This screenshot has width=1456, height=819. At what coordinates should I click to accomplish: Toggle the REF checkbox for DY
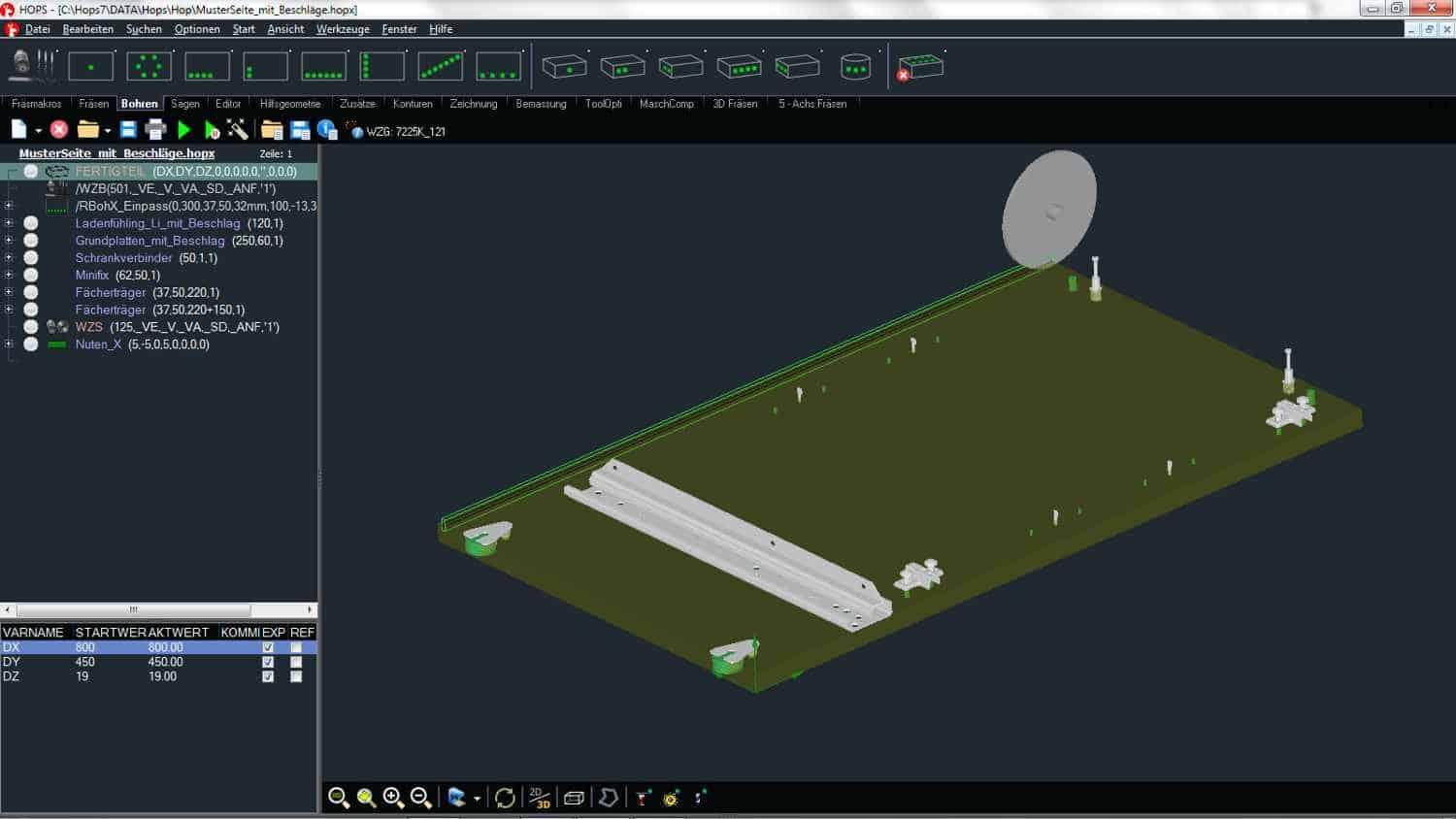tap(296, 662)
